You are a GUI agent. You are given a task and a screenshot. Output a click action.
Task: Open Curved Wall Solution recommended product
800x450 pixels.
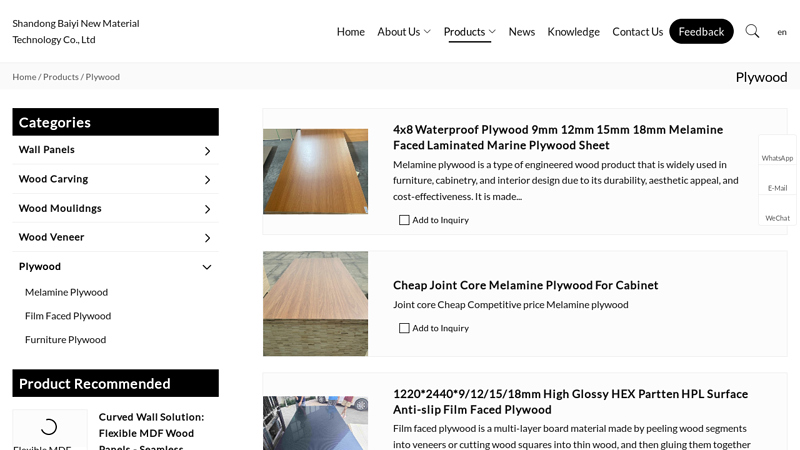click(151, 432)
